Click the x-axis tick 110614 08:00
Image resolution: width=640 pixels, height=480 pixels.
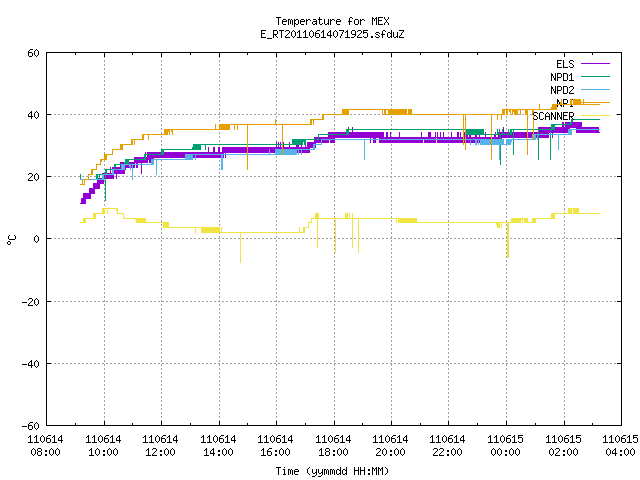[45, 446]
